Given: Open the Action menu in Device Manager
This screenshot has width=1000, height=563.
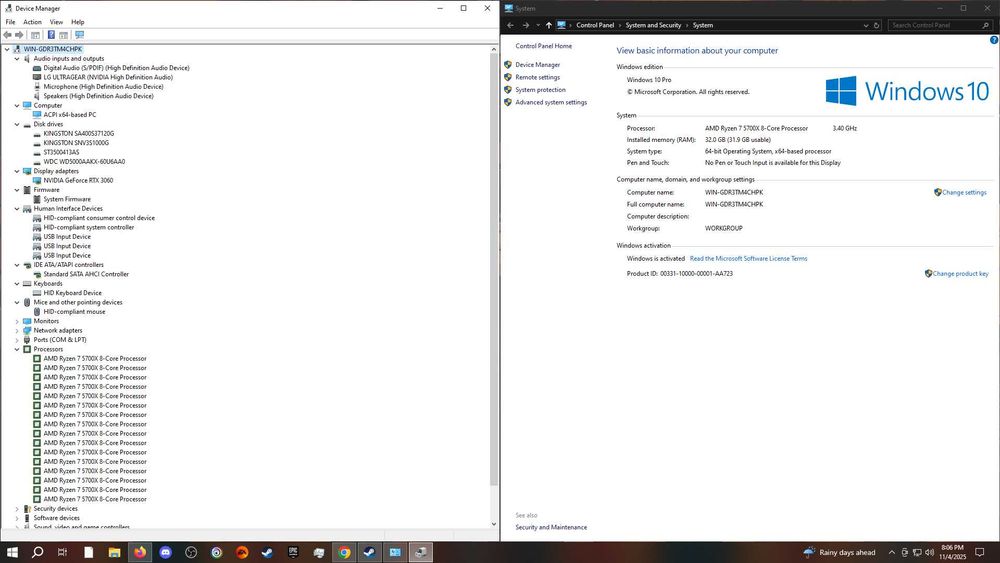Looking at the screenshot, I should 32,22.
